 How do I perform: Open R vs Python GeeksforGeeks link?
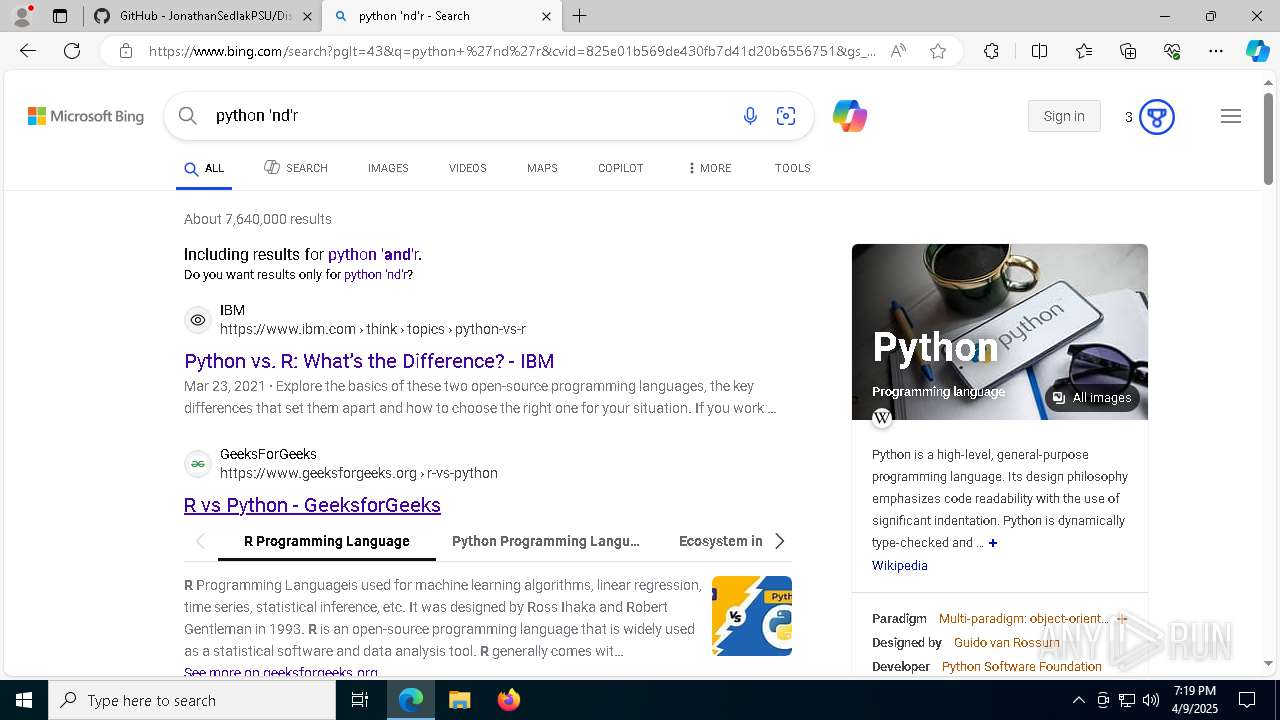[x=312, y=505]
